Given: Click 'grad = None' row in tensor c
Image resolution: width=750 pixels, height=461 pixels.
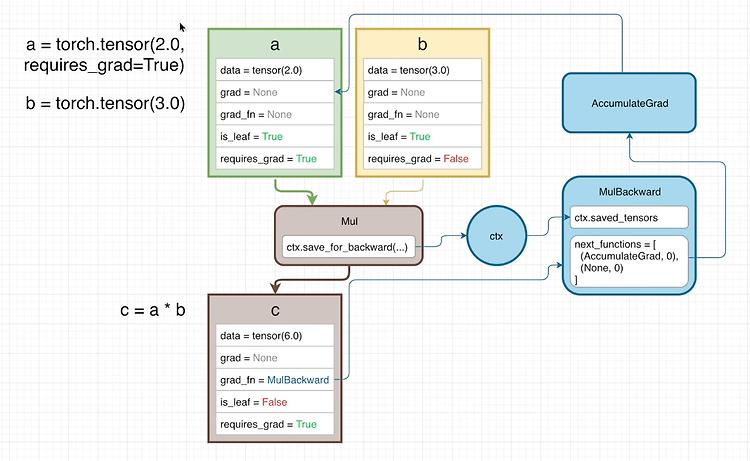Looking at the screenshot, I should click(x=275, y=357).
